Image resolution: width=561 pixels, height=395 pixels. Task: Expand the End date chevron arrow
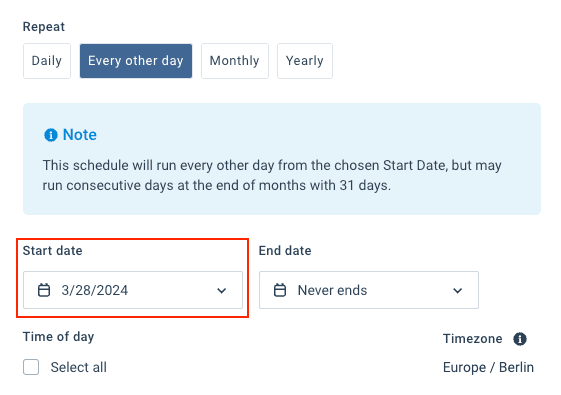coord(458,291)
